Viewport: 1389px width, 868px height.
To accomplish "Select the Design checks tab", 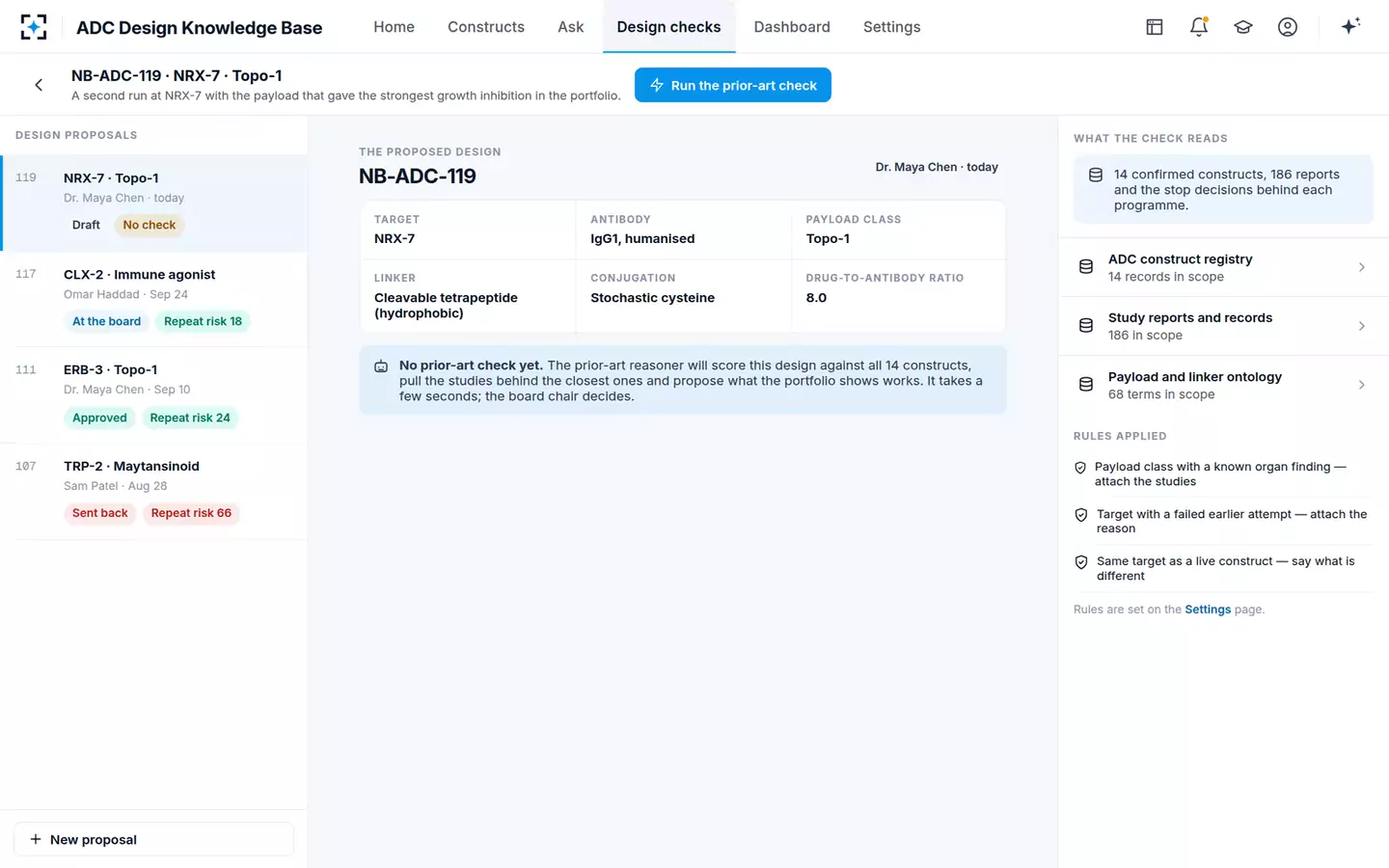I will 668,27.
